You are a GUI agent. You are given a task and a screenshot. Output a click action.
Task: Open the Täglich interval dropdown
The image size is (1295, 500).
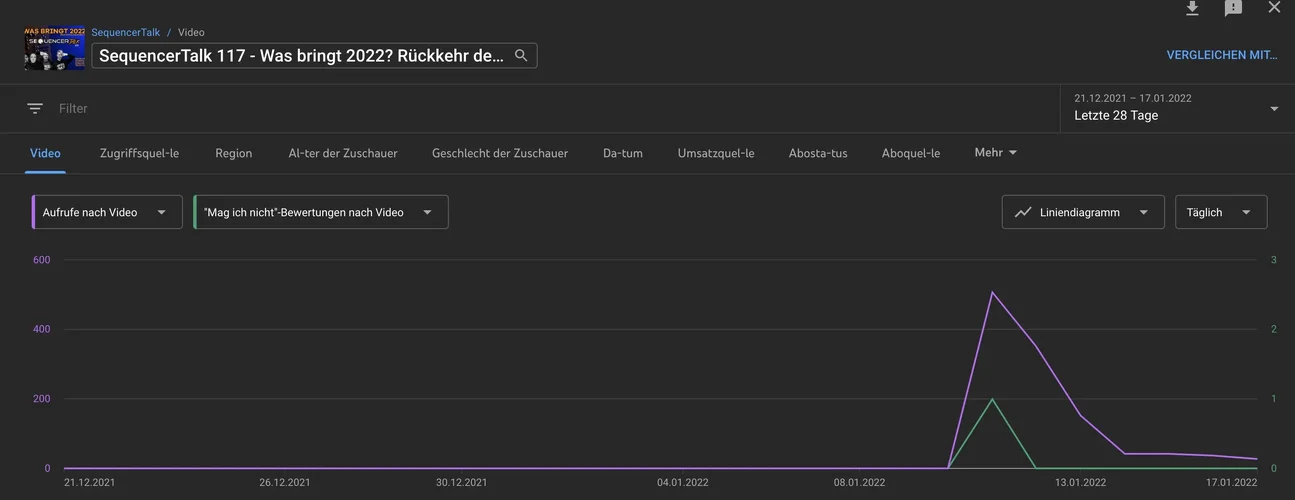[1246, 212]
